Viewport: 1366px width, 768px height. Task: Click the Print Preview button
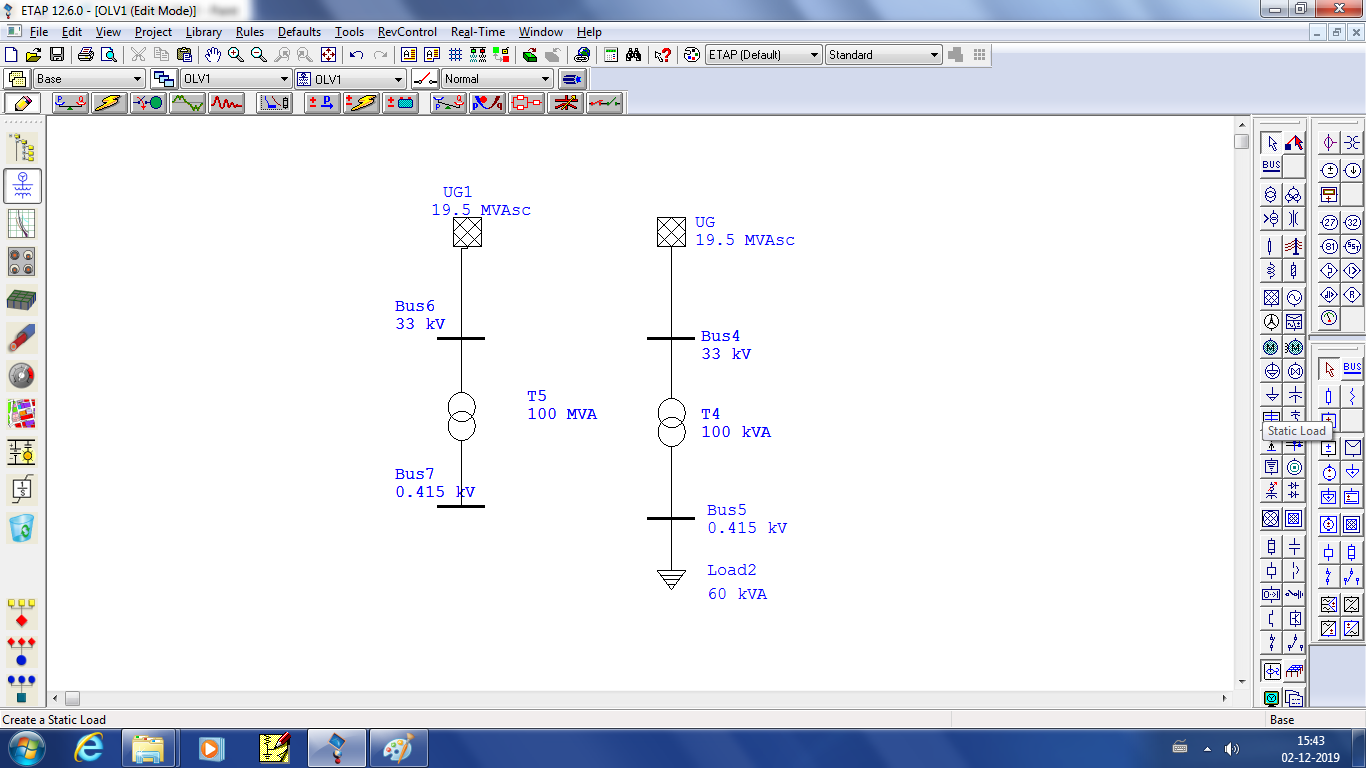105,54
